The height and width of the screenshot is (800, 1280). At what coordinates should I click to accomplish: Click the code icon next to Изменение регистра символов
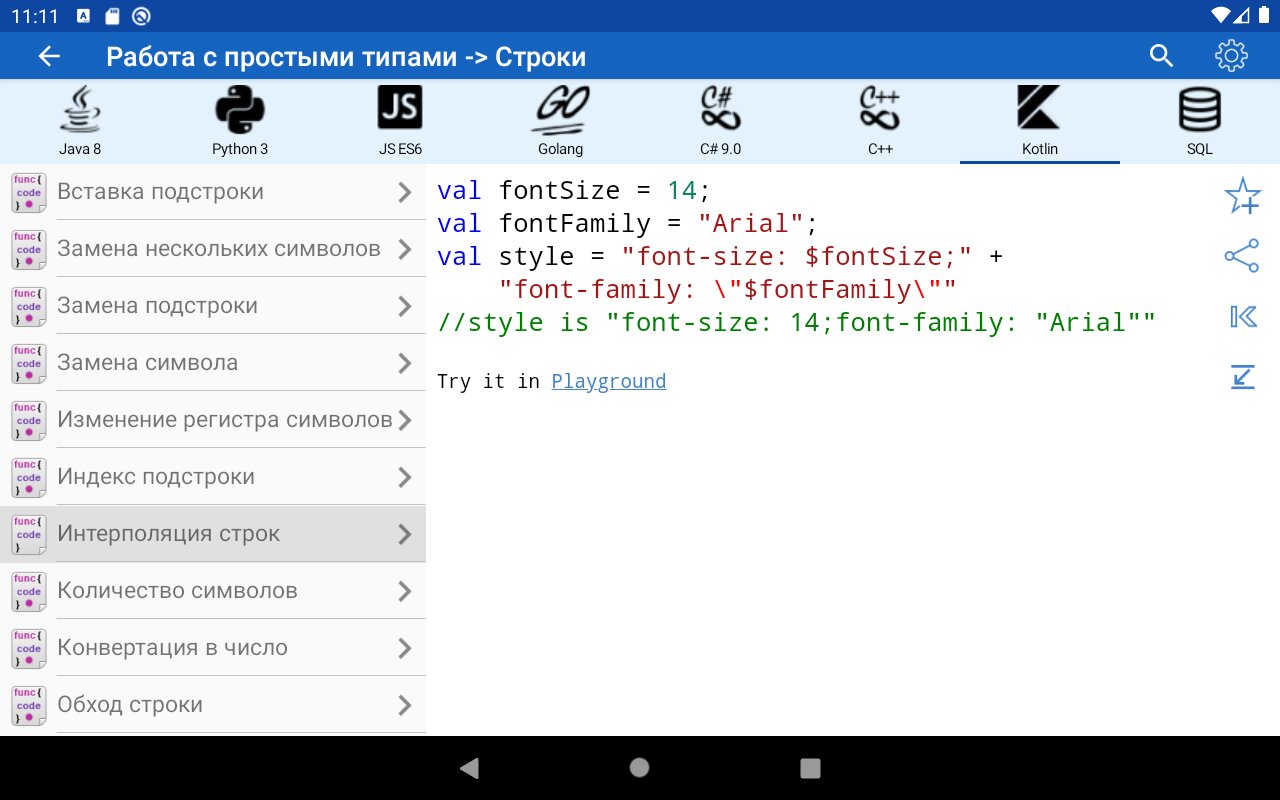pos(28,420)
